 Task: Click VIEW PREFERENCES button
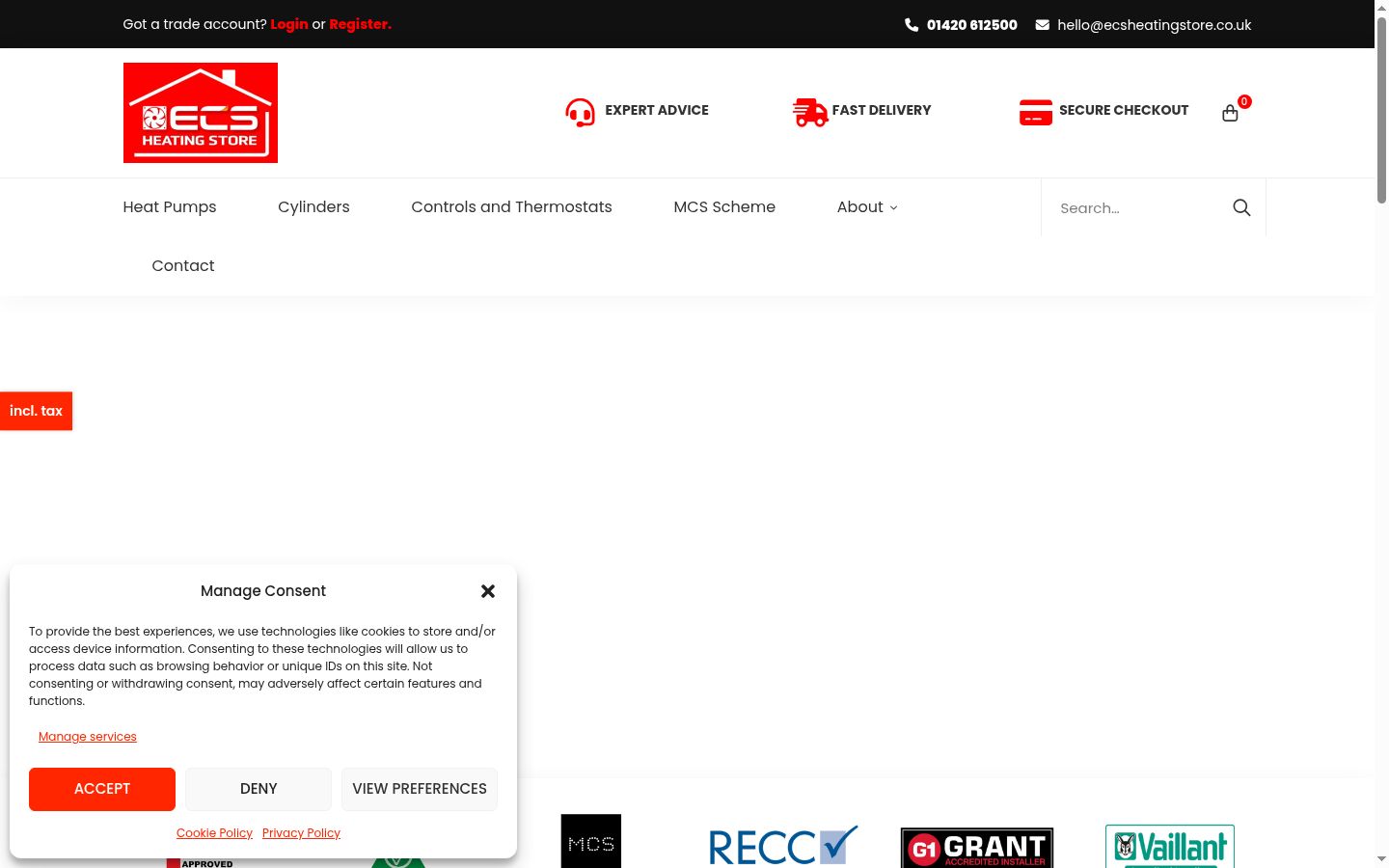click(420, 789)
